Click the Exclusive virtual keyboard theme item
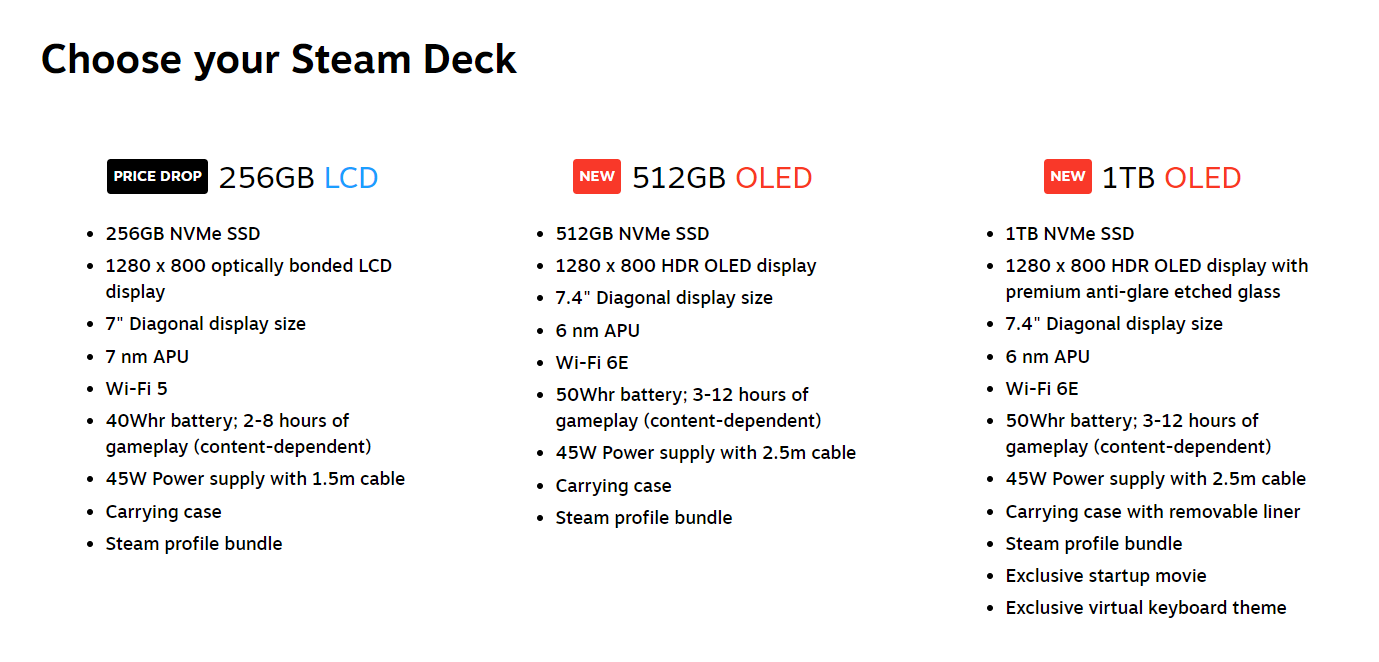The width and height of the screenshot is (1379, 662). tap(1146, 608)
